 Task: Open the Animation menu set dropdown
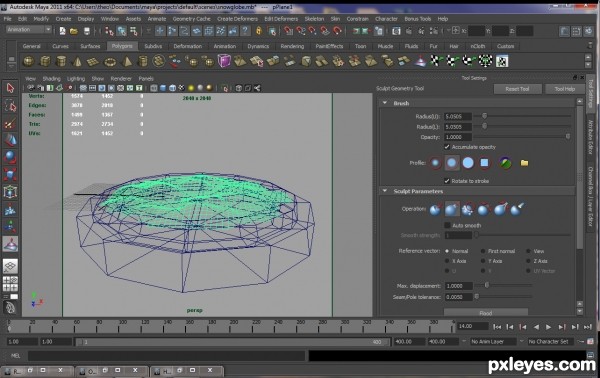coord(29,29)
